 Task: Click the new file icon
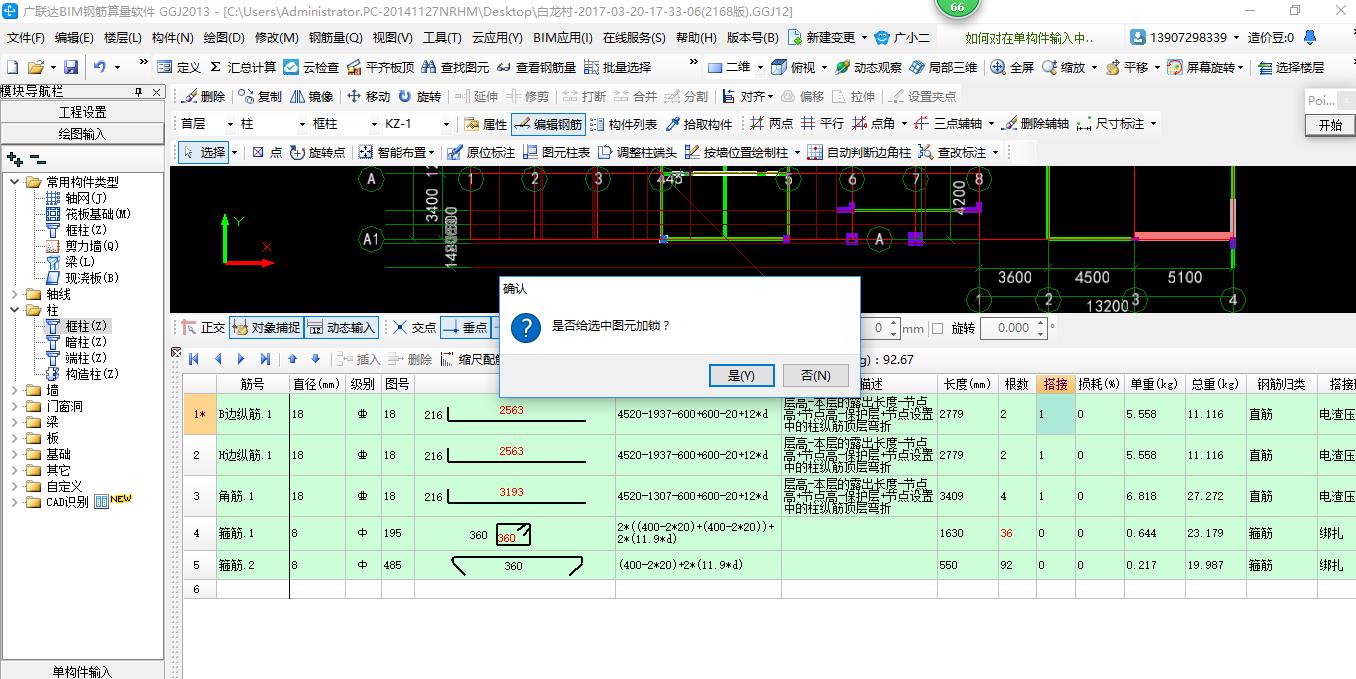coord(13,67)
